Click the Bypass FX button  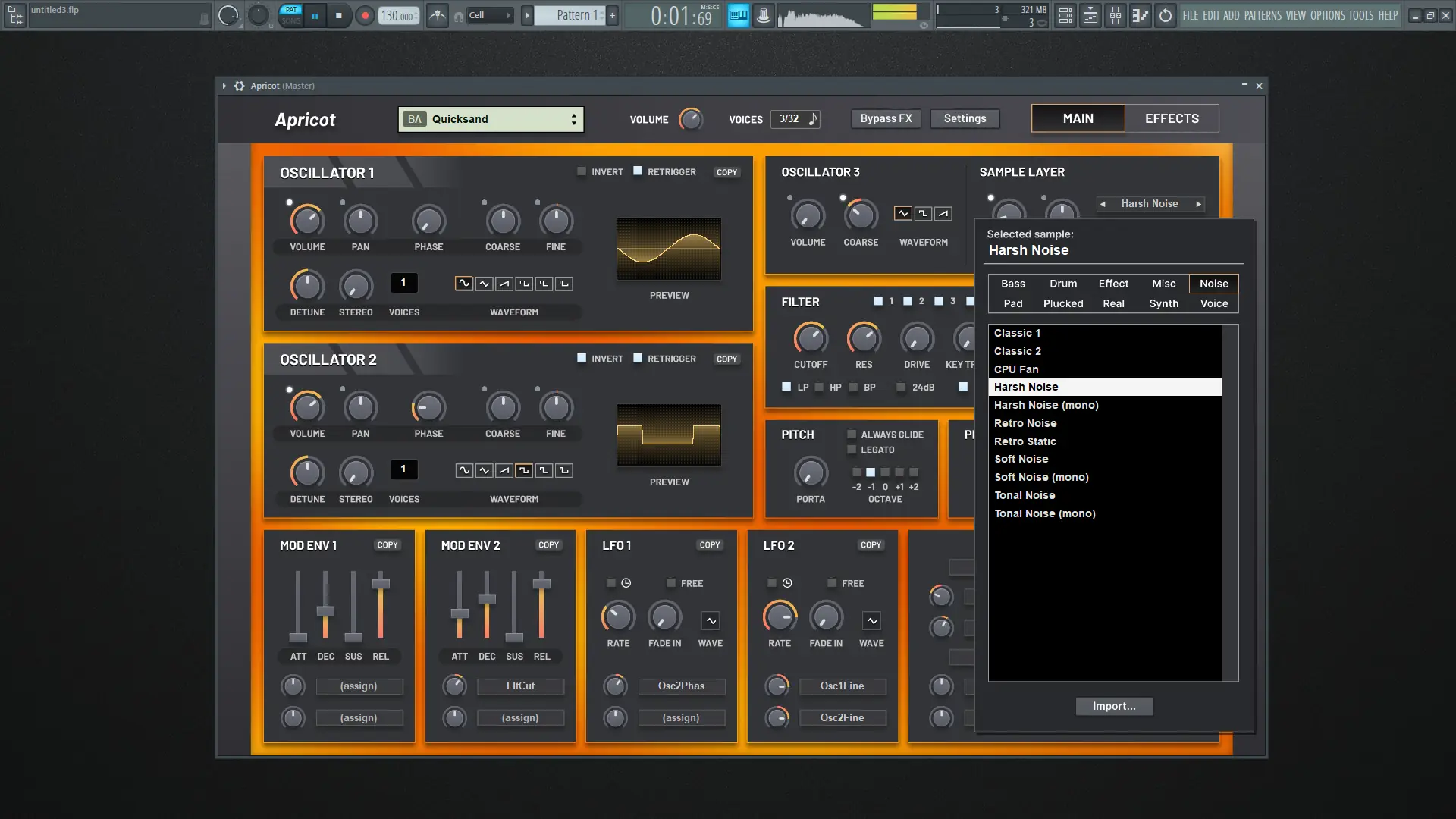point(886,118)
